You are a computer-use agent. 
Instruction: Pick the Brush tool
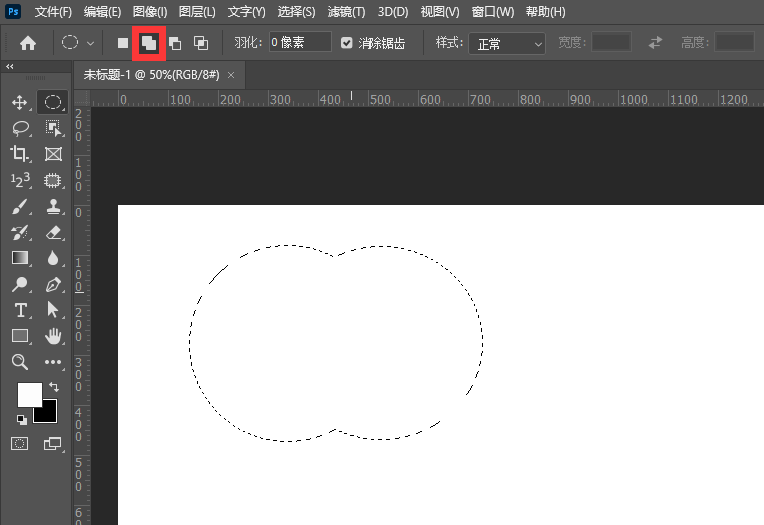[x=19, y=207]
